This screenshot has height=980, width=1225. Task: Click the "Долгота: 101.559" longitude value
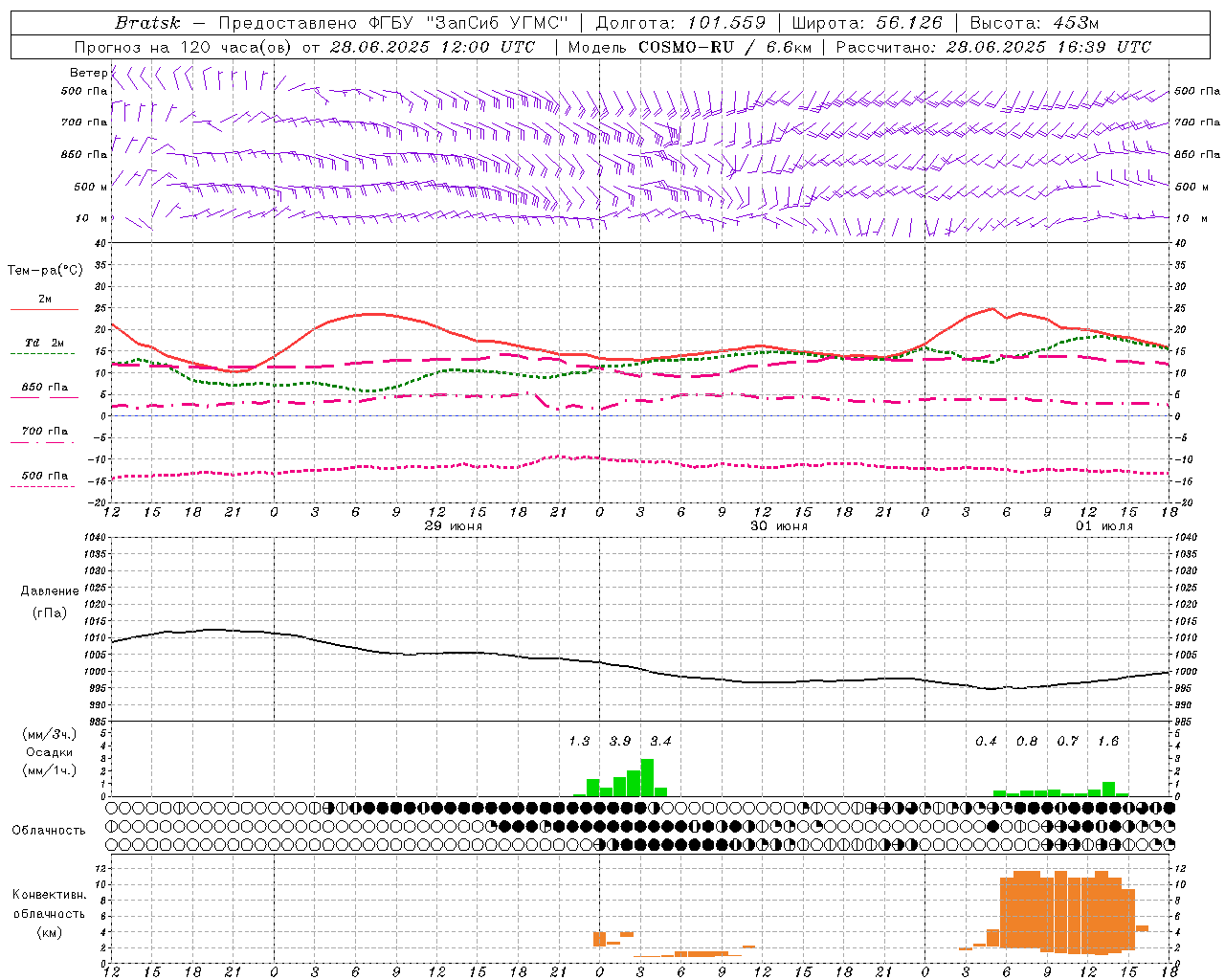point(680,23)
